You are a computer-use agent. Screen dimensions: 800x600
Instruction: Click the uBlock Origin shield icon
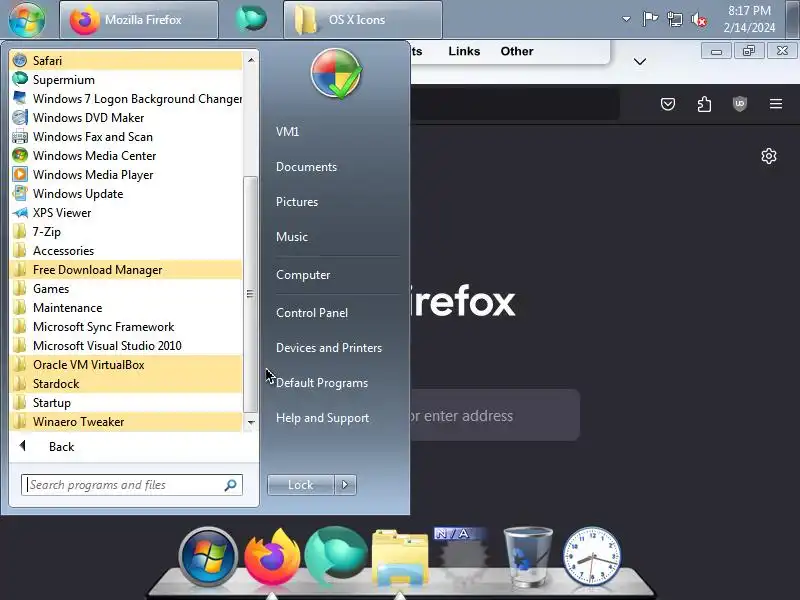point(740,104)
